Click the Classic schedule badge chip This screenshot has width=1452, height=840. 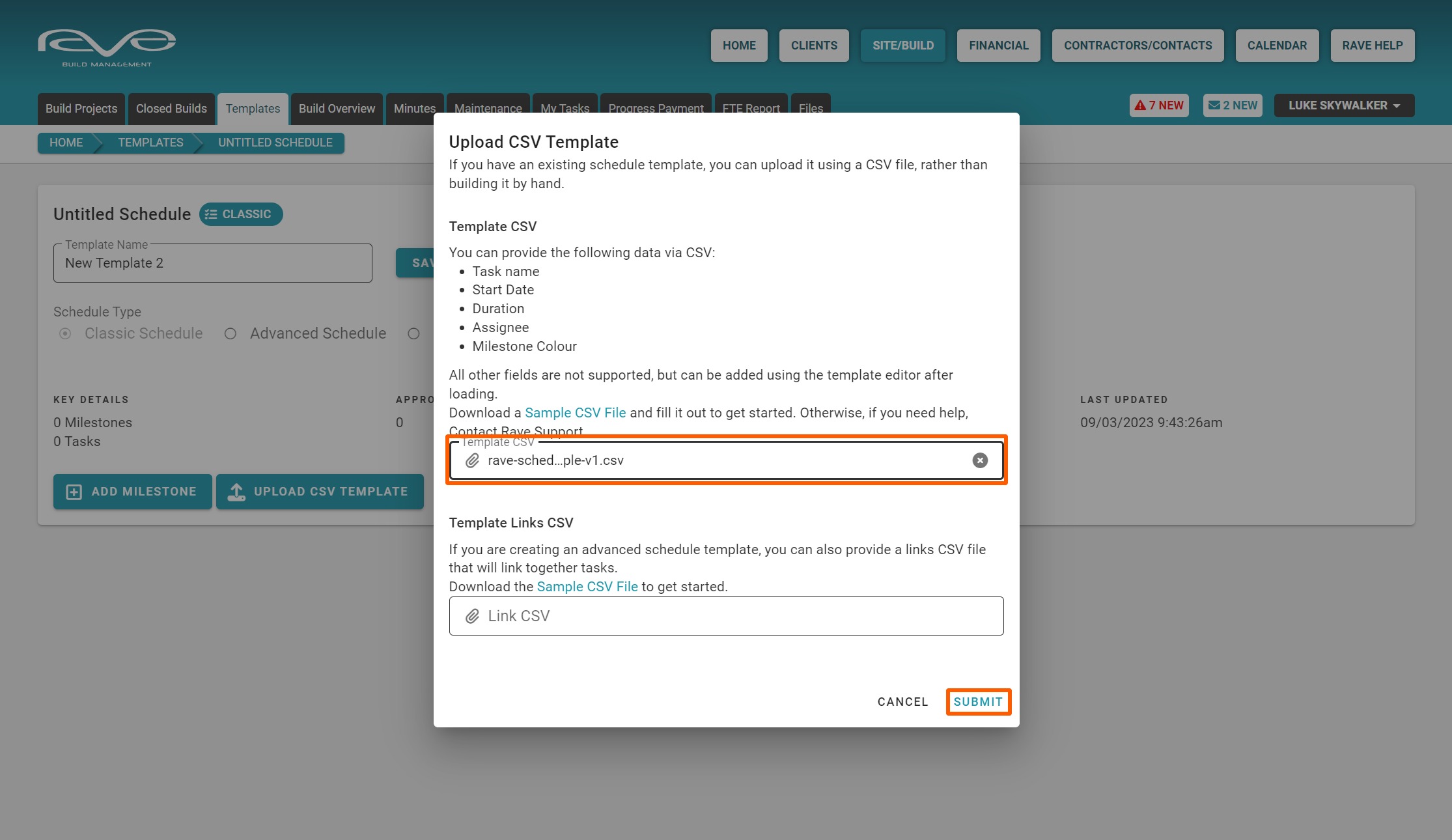240,214
